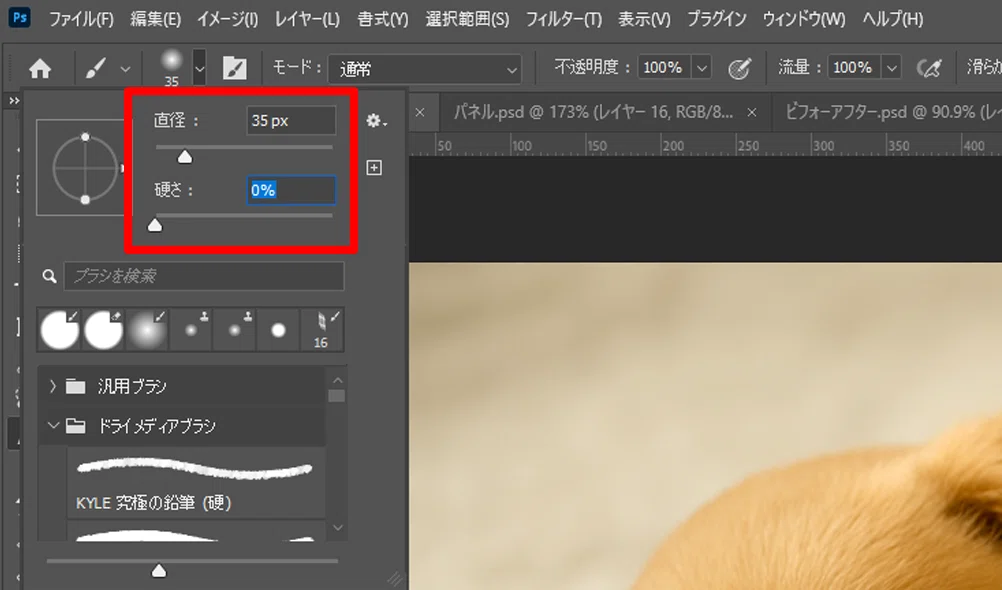Open the 表示(V) menu

pyautogui.click(x=644, y=19)
